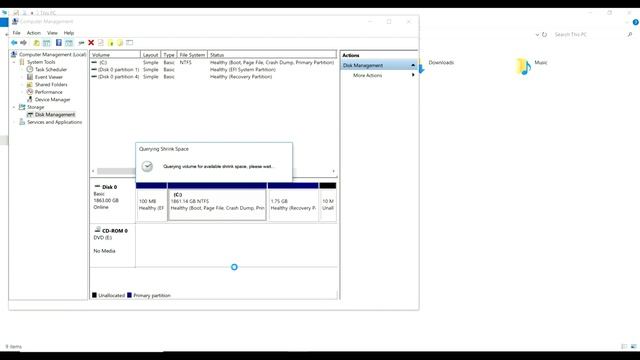
Task: Select Computer Management (Local) root node
Action: (x=52, y=54)
